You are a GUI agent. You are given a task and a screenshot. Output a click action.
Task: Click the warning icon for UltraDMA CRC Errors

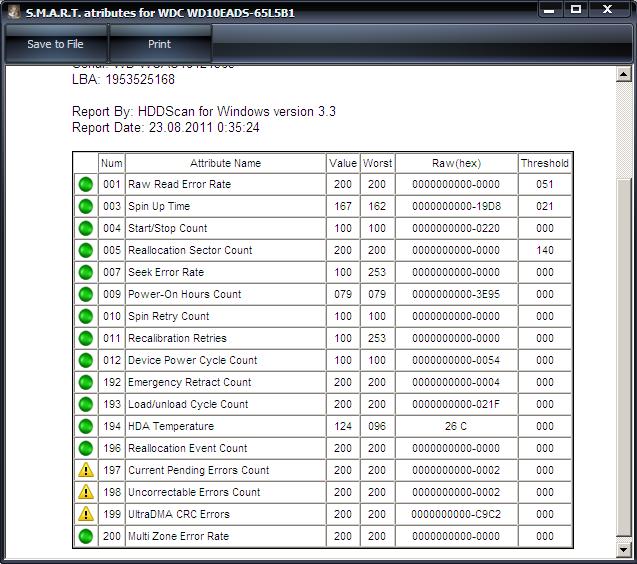tap(85, 514)
